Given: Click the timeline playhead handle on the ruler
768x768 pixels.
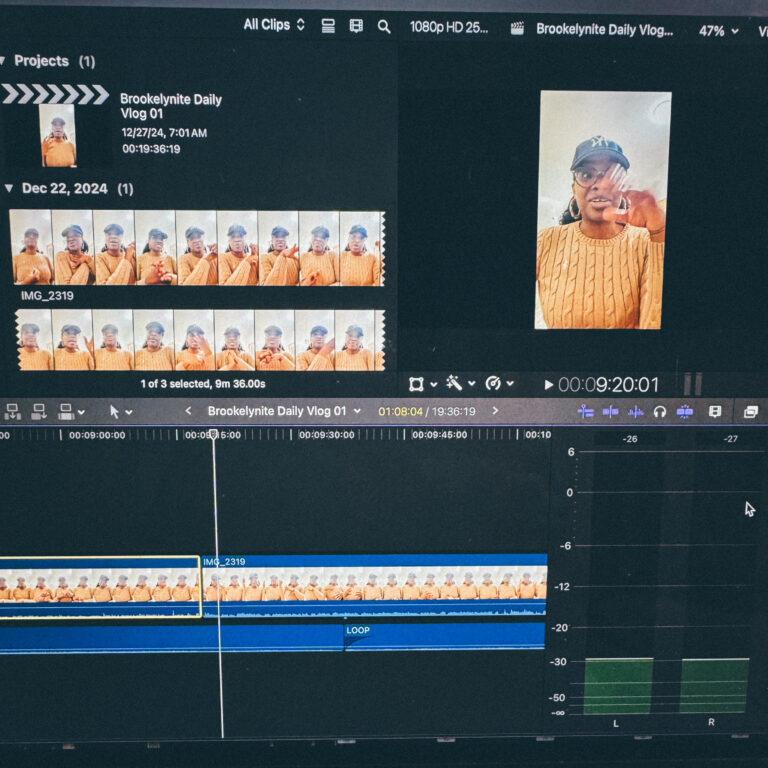Looking at the screenshot, I should (213, 433).
